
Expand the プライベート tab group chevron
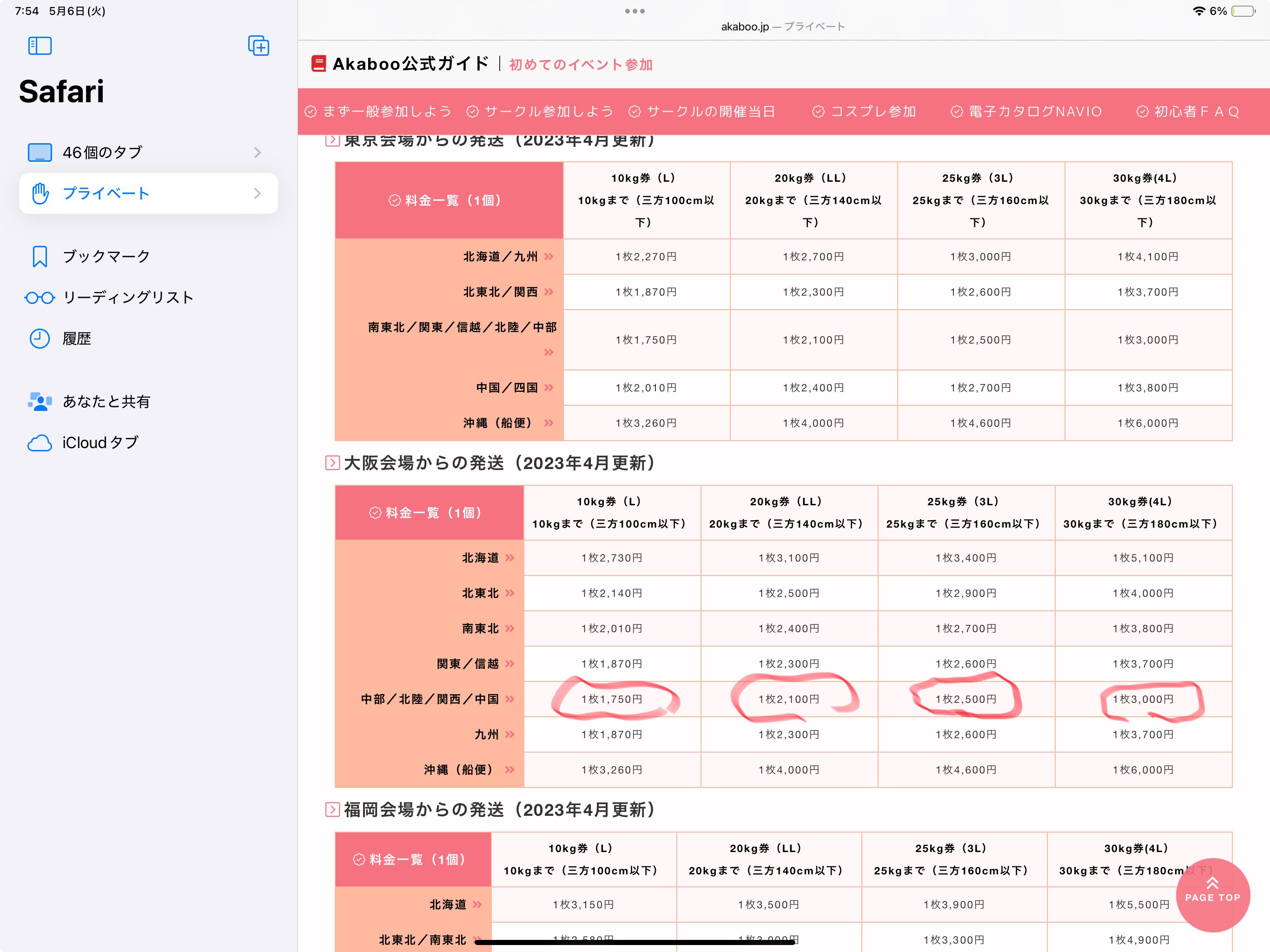point(257,193)
